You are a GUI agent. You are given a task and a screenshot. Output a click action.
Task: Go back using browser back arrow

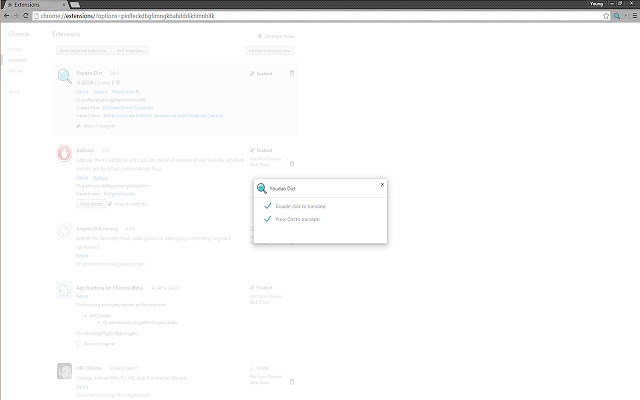[x=7, y=16]
